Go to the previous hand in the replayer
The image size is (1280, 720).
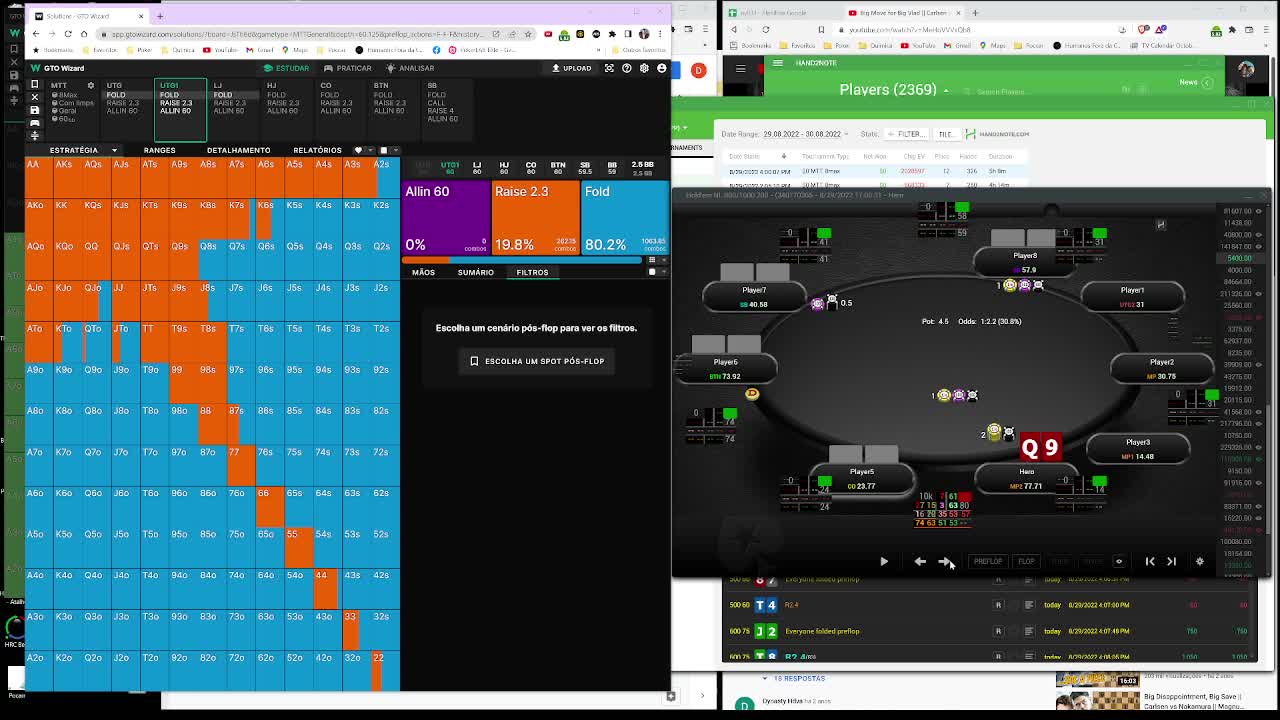coord(1150,562)
